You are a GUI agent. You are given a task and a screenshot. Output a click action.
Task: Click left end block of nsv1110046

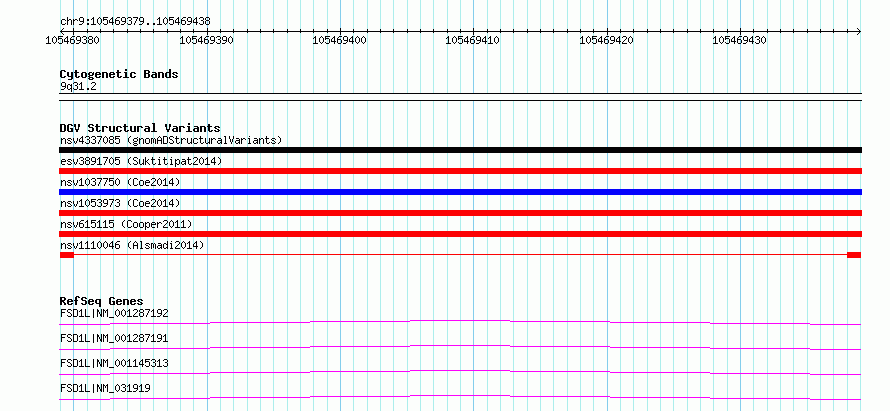pyautogui.click(x=66, y=255)
